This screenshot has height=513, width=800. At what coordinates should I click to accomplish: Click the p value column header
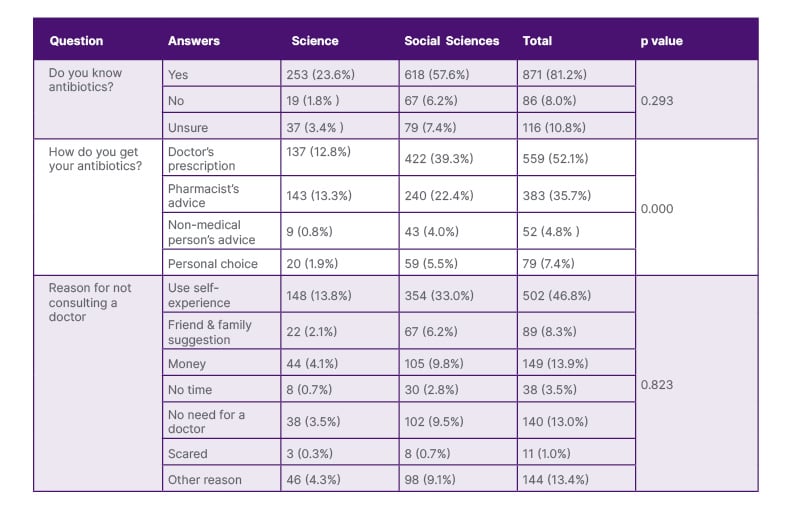[x=661, y=41]
